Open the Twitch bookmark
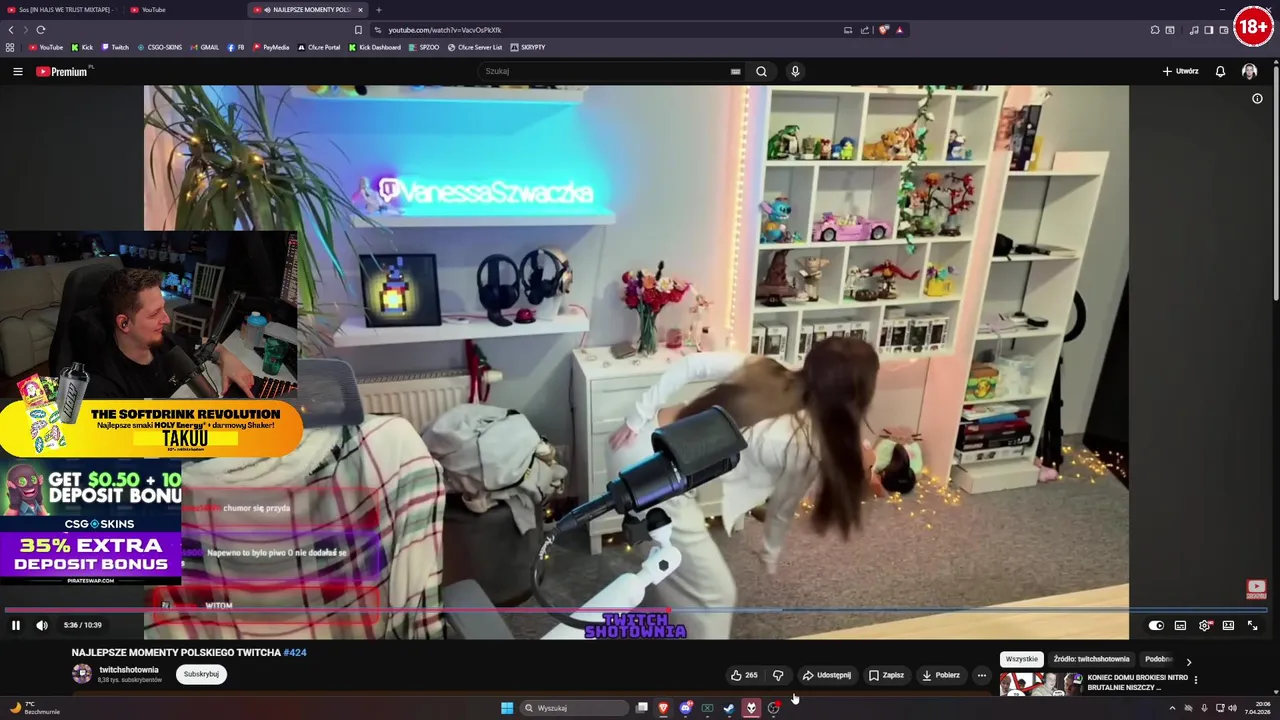Image resolution: width=1280 pixels, height=720 pixels. click(x=115, y=47)
